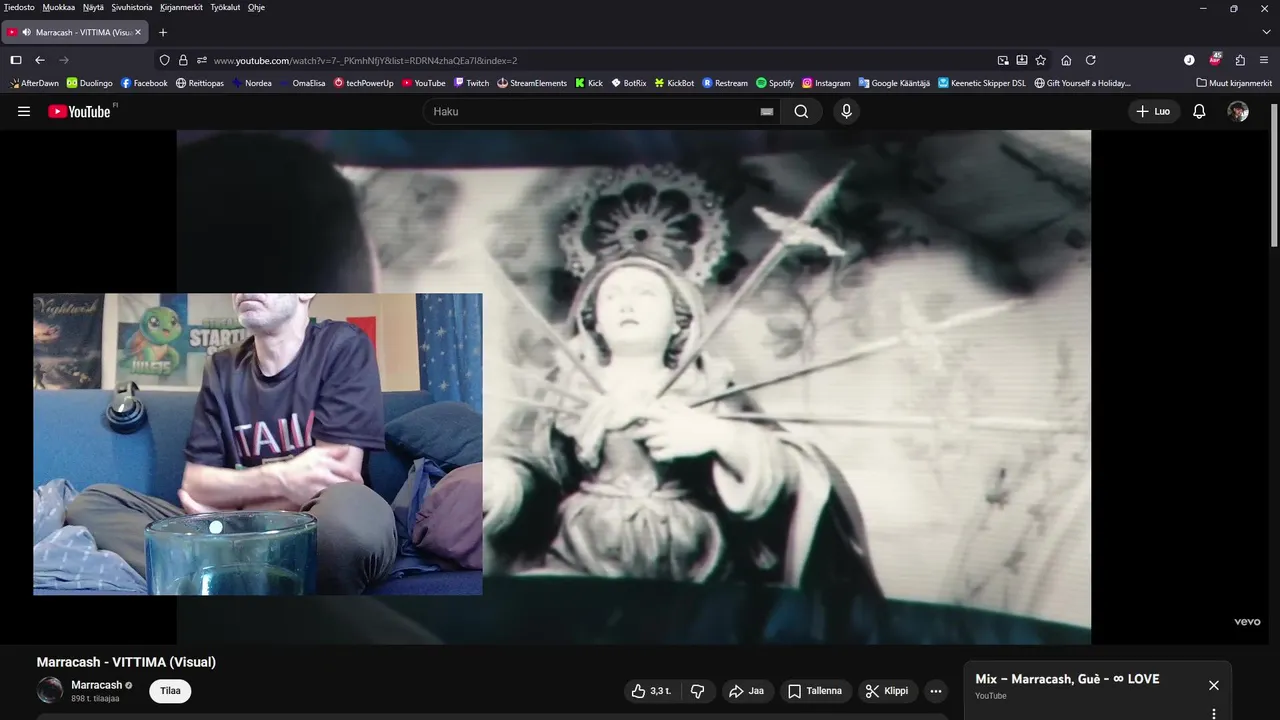Open the Nordea bookmark

click(x=252, y=83)
